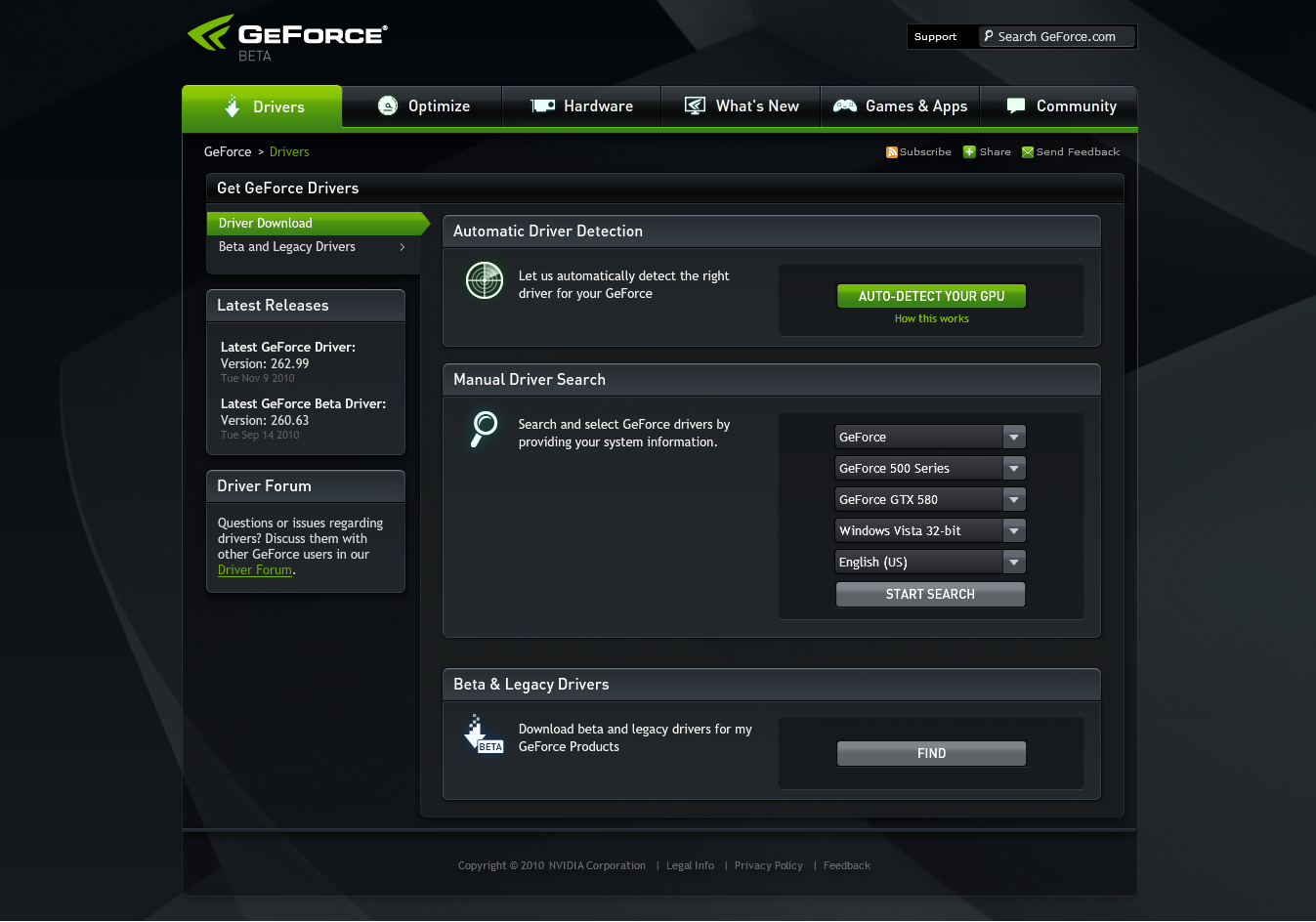Click the Beta & Legacy Drivers heading
The width and height of the screenshot is (1316, 922).
tap(531, 685)
